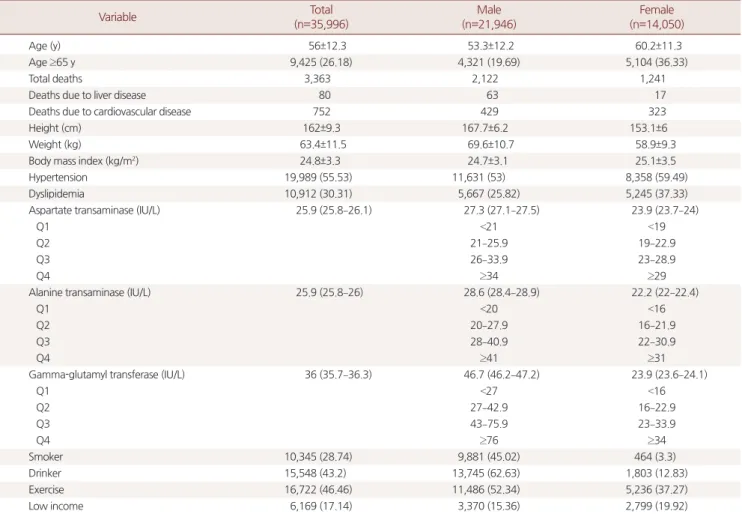Select the Dyslipidemia row label
The height and width of the screenshot is (514, 742).
[56, 194]
